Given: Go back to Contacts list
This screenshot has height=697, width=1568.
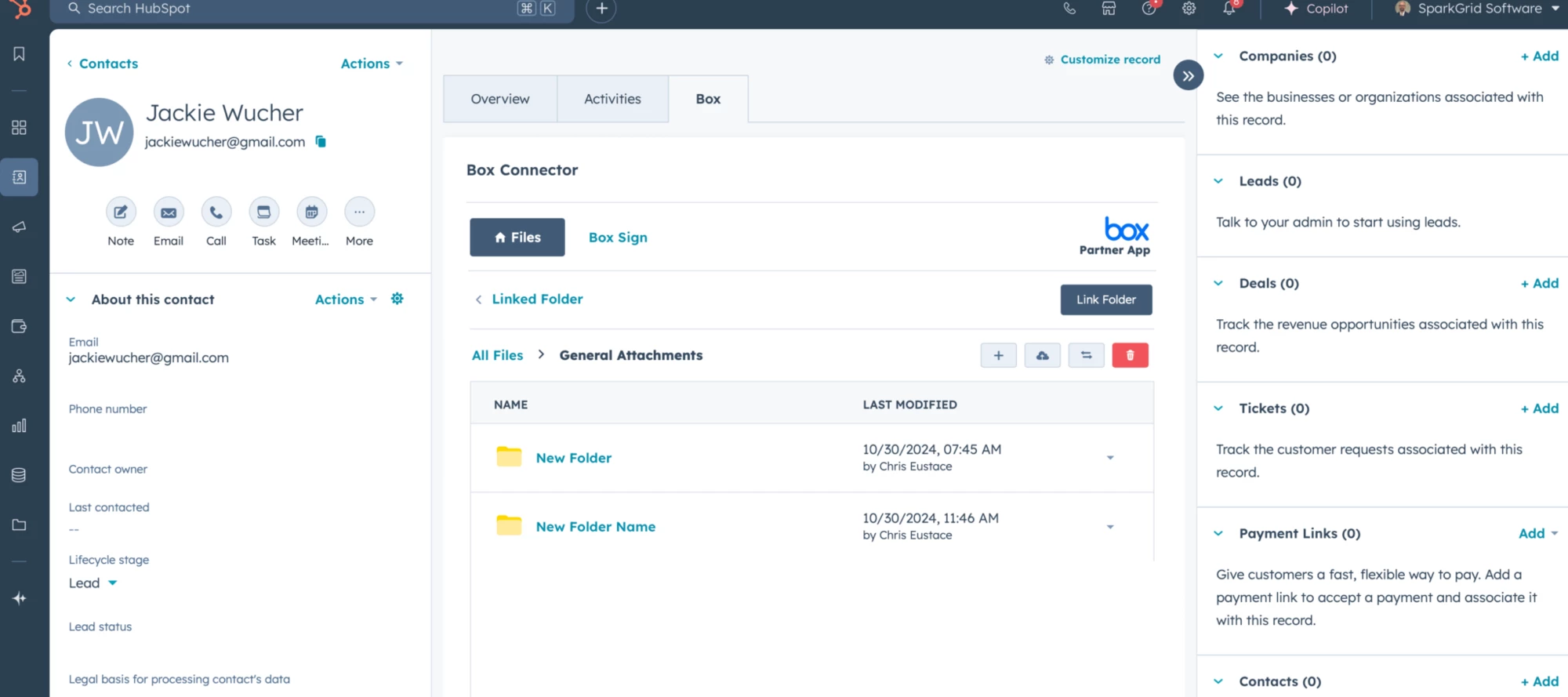Looking at the screenshot, I should [x=103, y=64].
